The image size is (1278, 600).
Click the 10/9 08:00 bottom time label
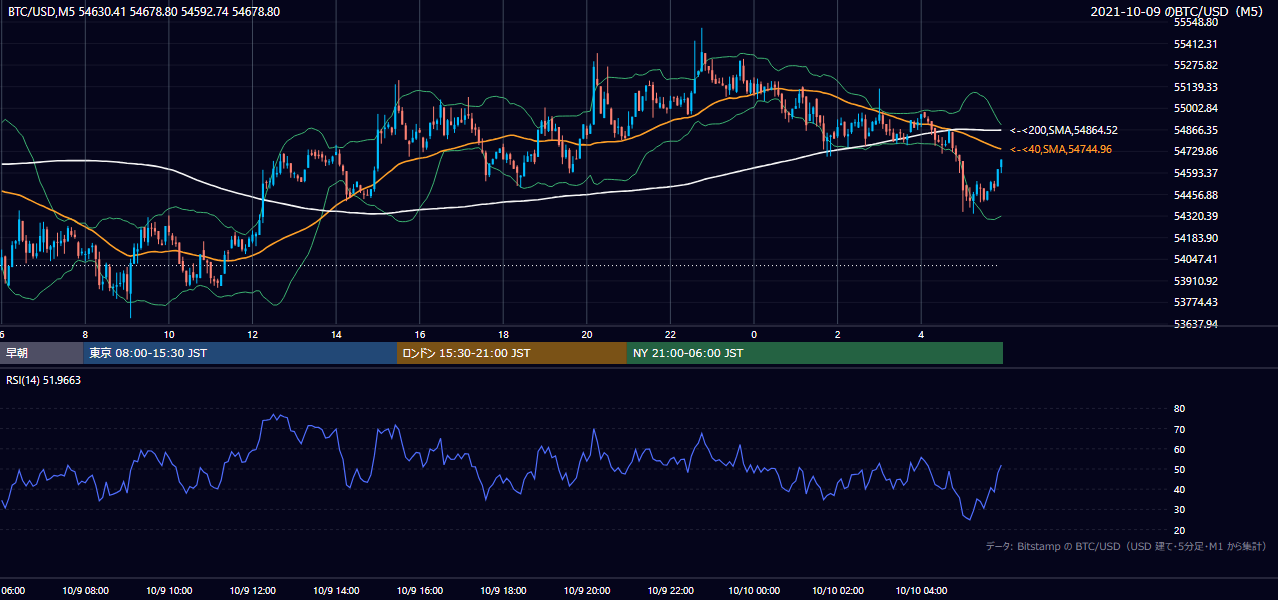coord(85,590)
